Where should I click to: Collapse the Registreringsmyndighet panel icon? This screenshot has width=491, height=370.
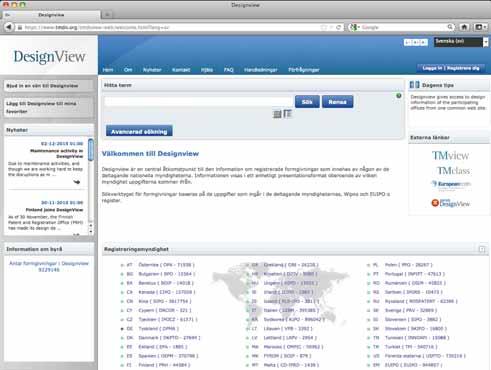(x=482, y=249)
